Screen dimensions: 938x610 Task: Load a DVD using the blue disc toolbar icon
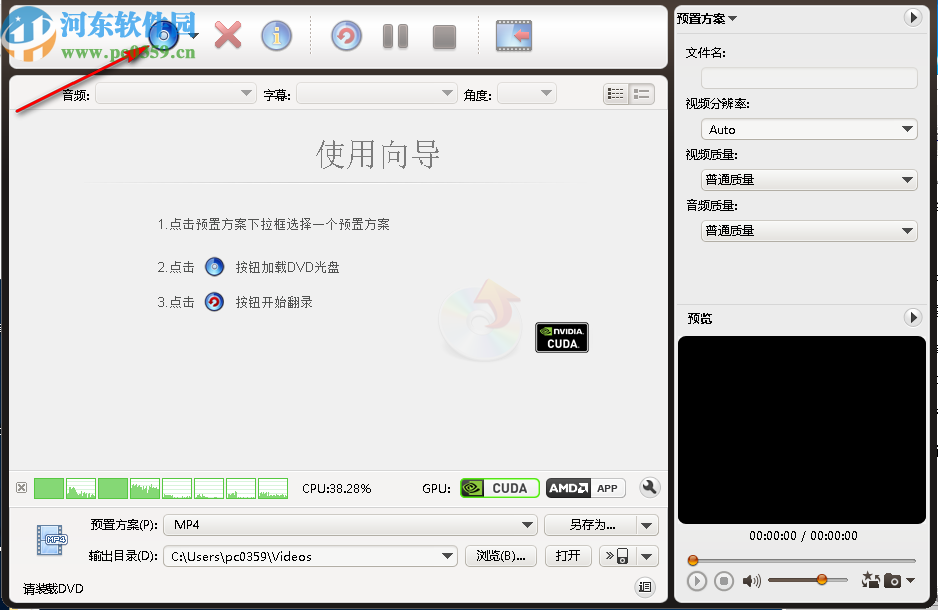pyautogui.click(x=163, y=33)
